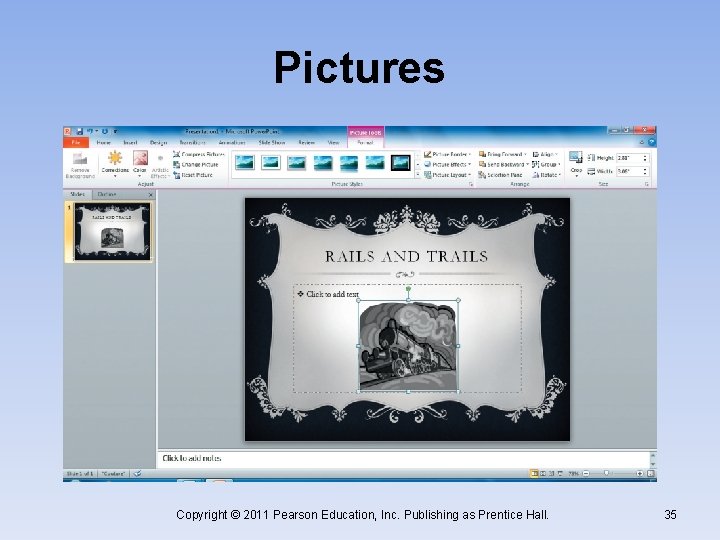Click the zoom out minus button
Screen dimensions: 720x540
click(585, 473)
